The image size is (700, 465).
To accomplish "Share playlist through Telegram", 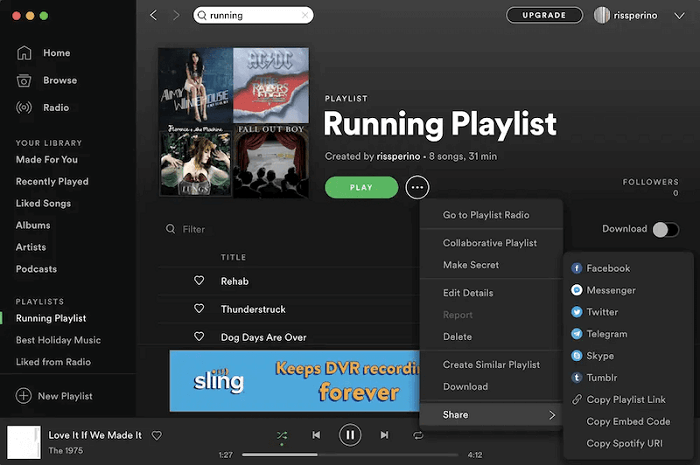I will click(x=599, y=334).
